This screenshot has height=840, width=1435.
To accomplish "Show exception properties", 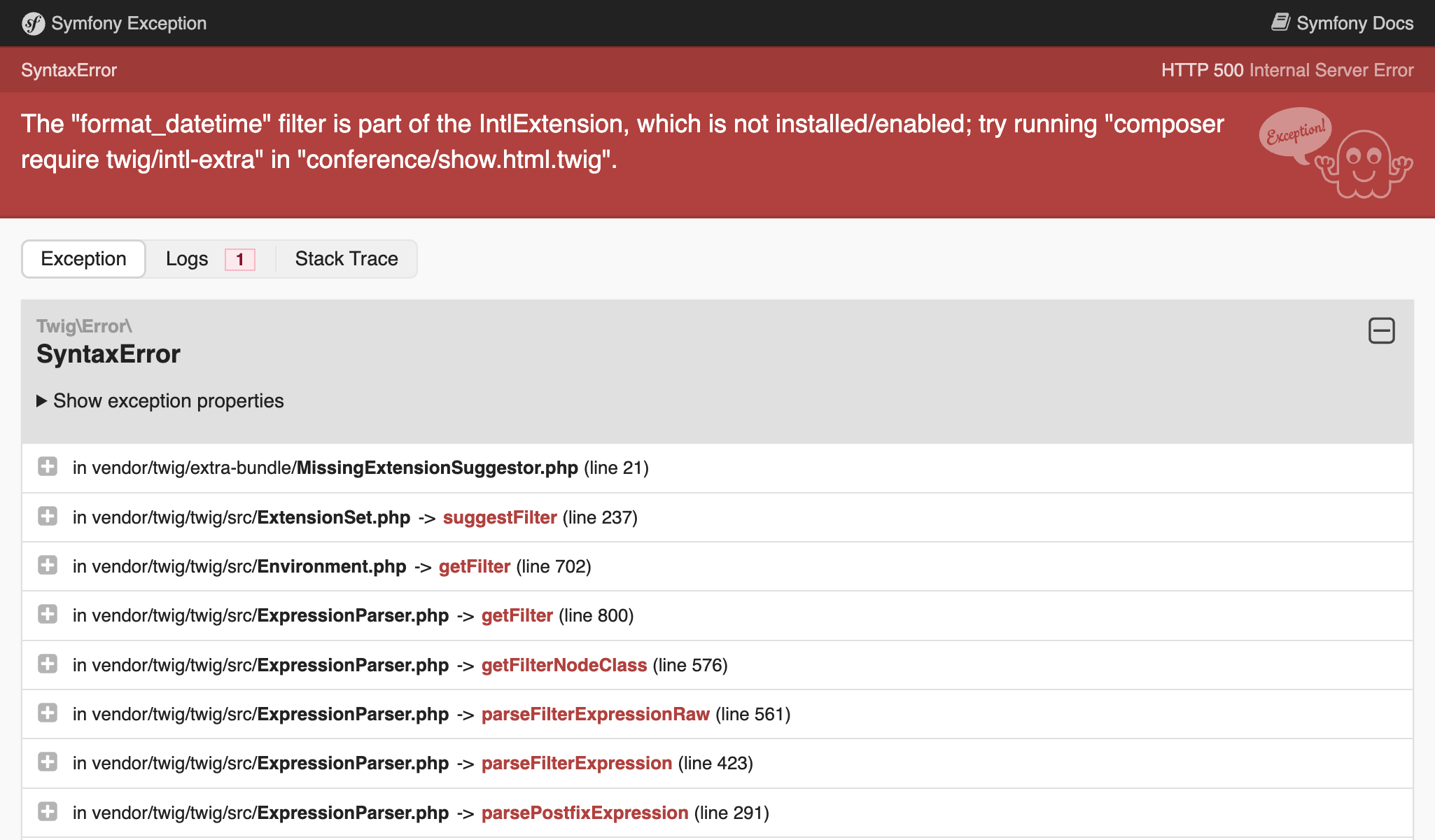I will 160,400.
